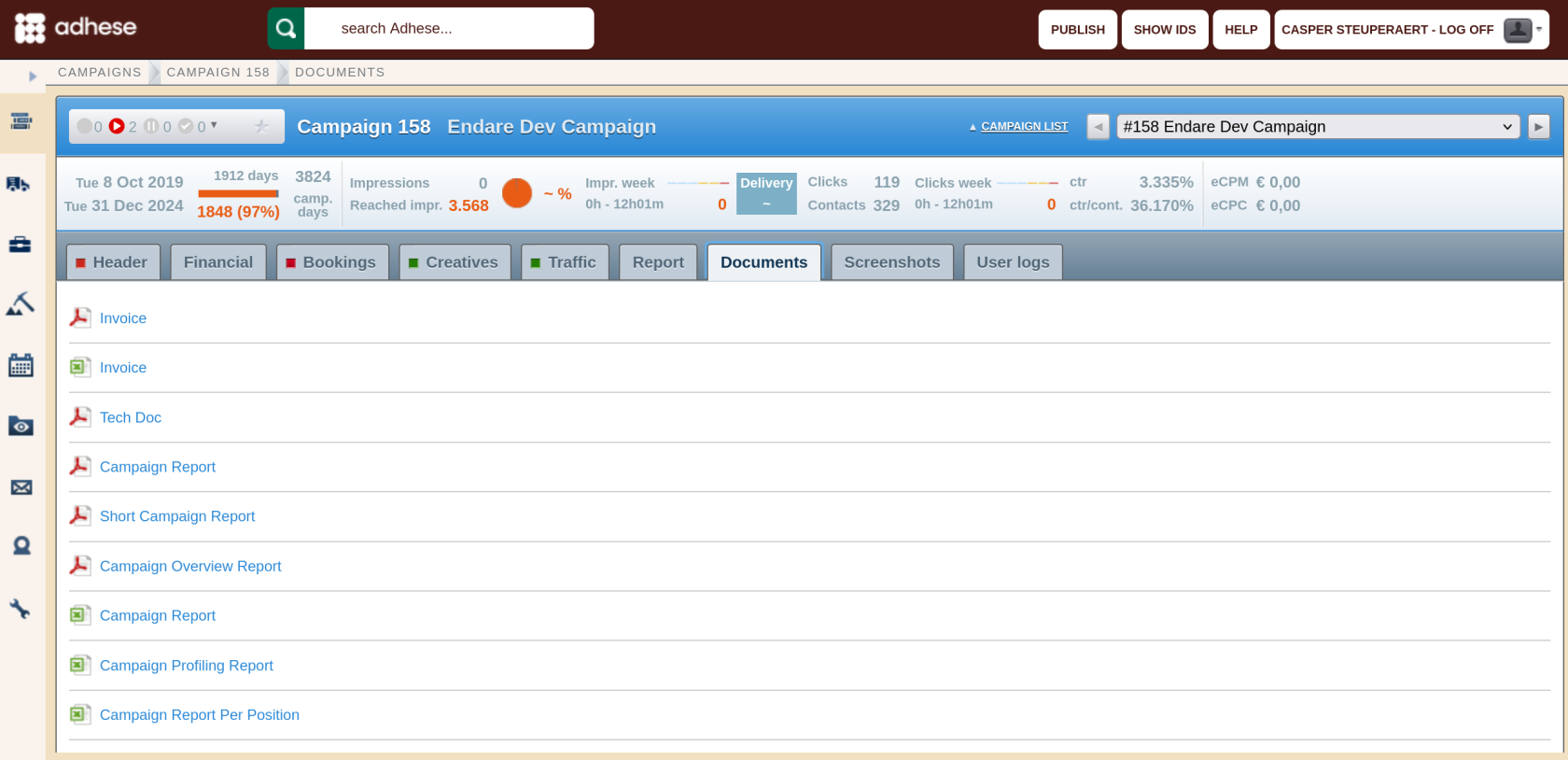Open the Campaign Overview Report link
This screenshot has width=1568, height=760.
(x=190, y=566)
